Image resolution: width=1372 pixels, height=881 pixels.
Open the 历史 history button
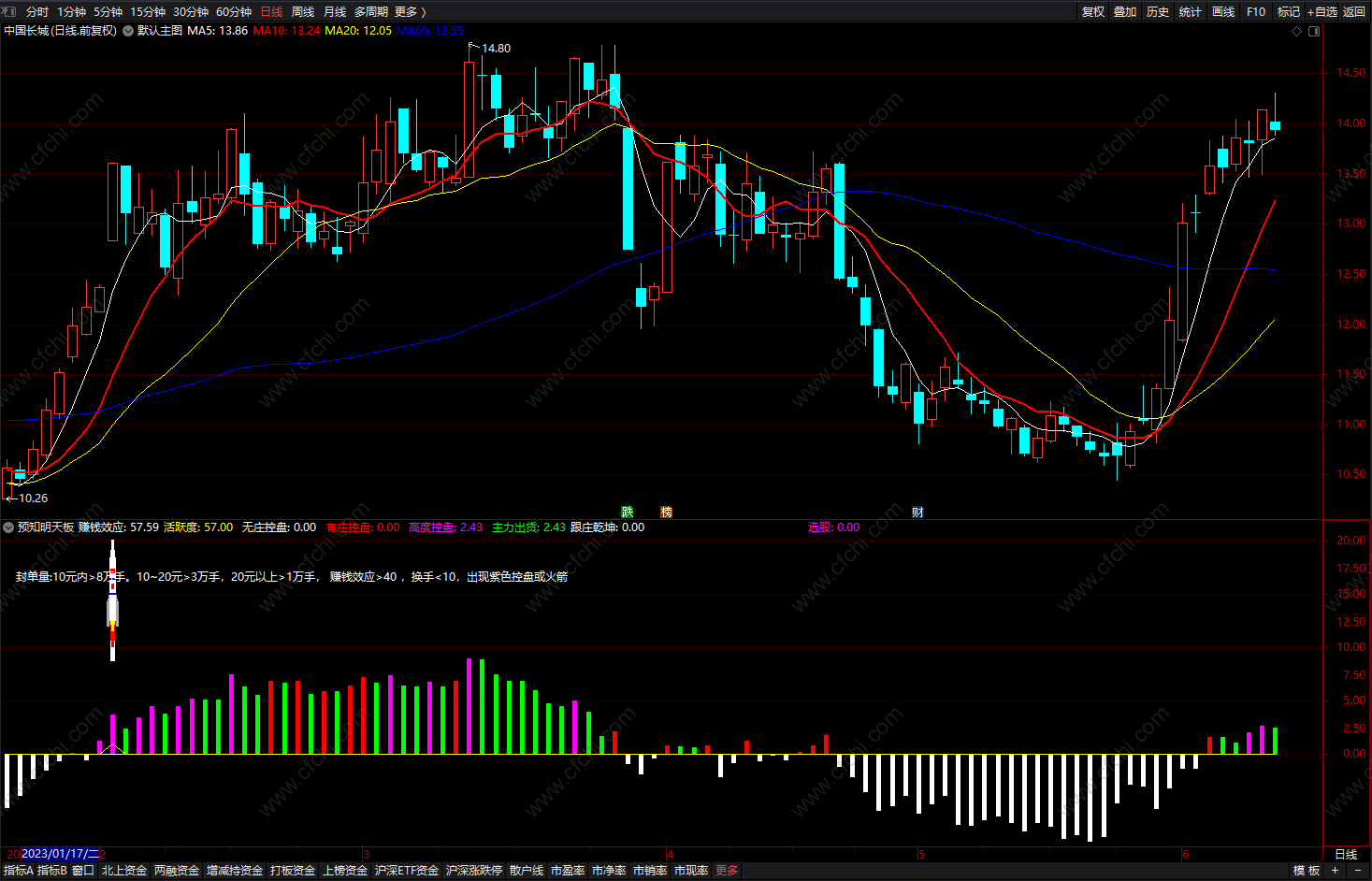pos(1158,11)
